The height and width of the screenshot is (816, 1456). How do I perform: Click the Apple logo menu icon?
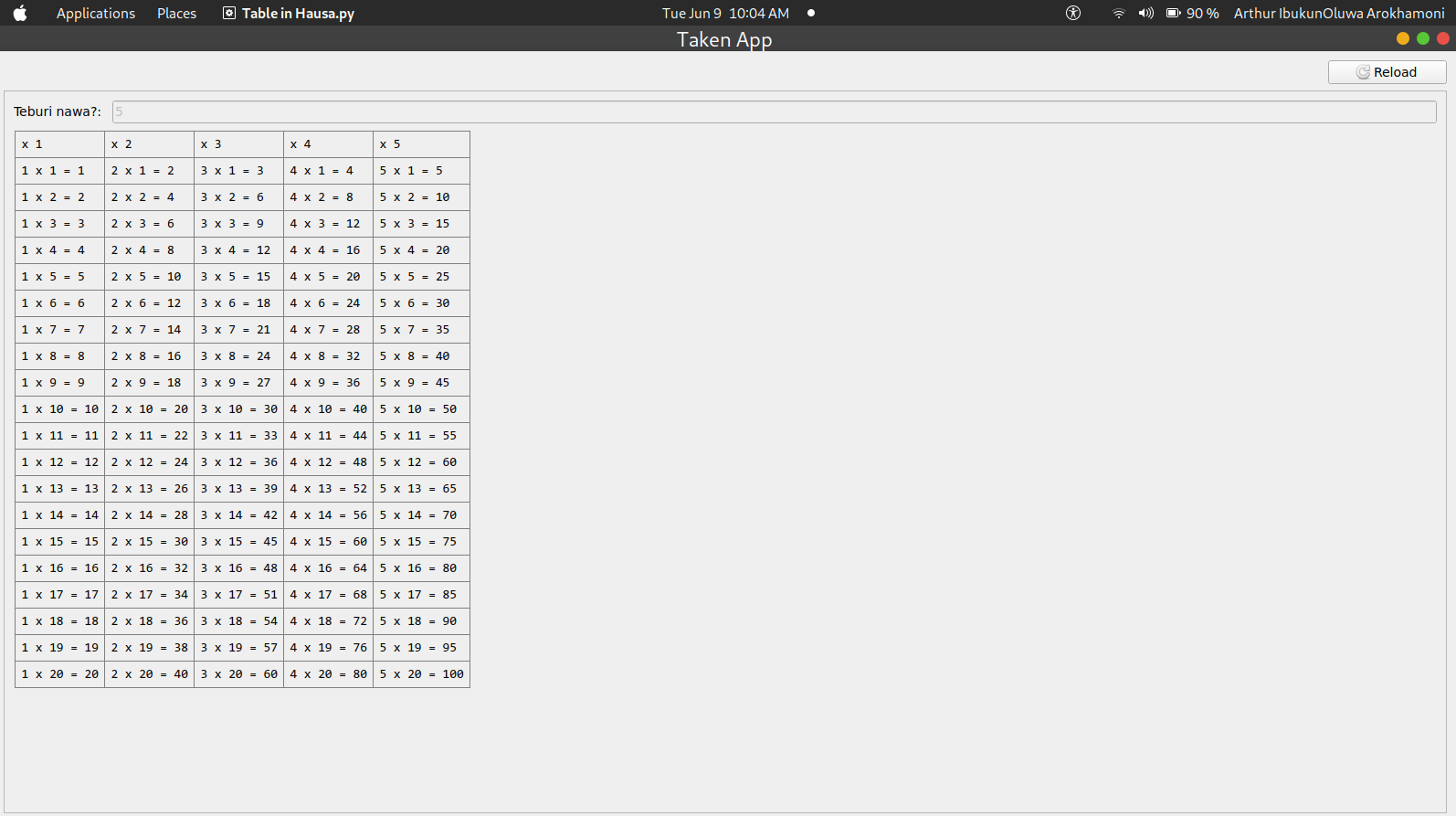(20, 13)
